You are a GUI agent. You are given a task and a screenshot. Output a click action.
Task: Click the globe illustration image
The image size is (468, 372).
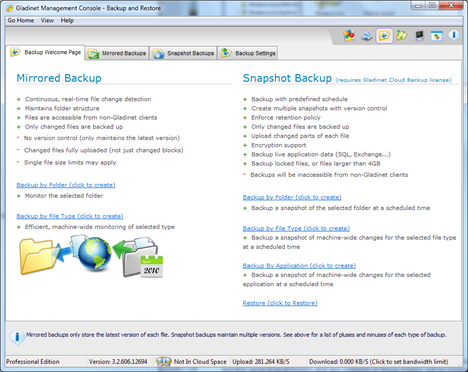click(95, 254)
